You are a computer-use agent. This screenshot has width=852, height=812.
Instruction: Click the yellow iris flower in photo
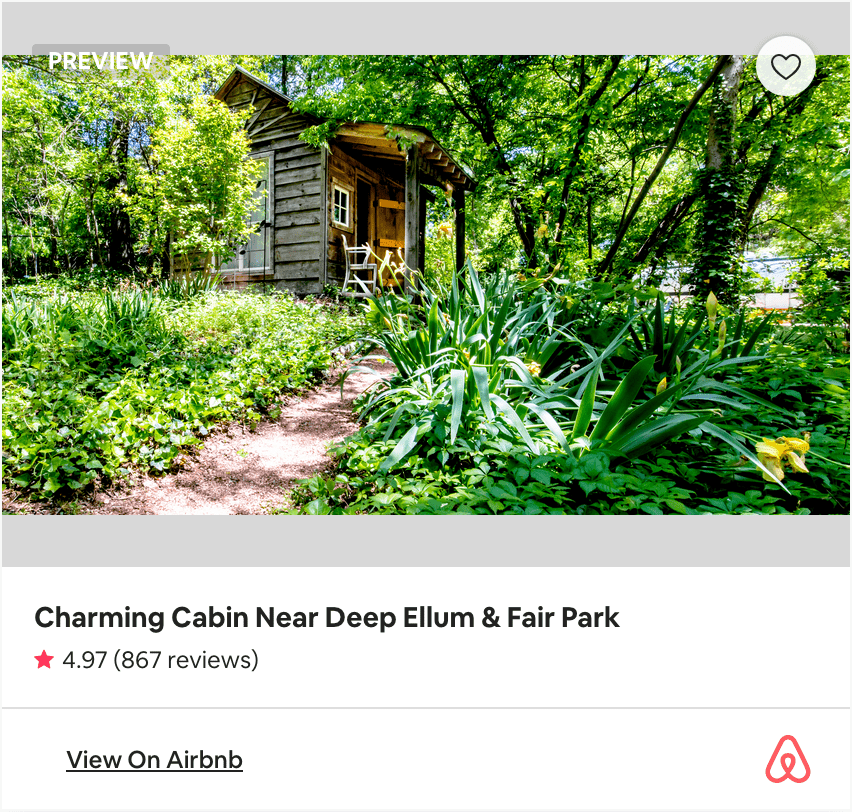pyautogui.click(x=782, y=455)
